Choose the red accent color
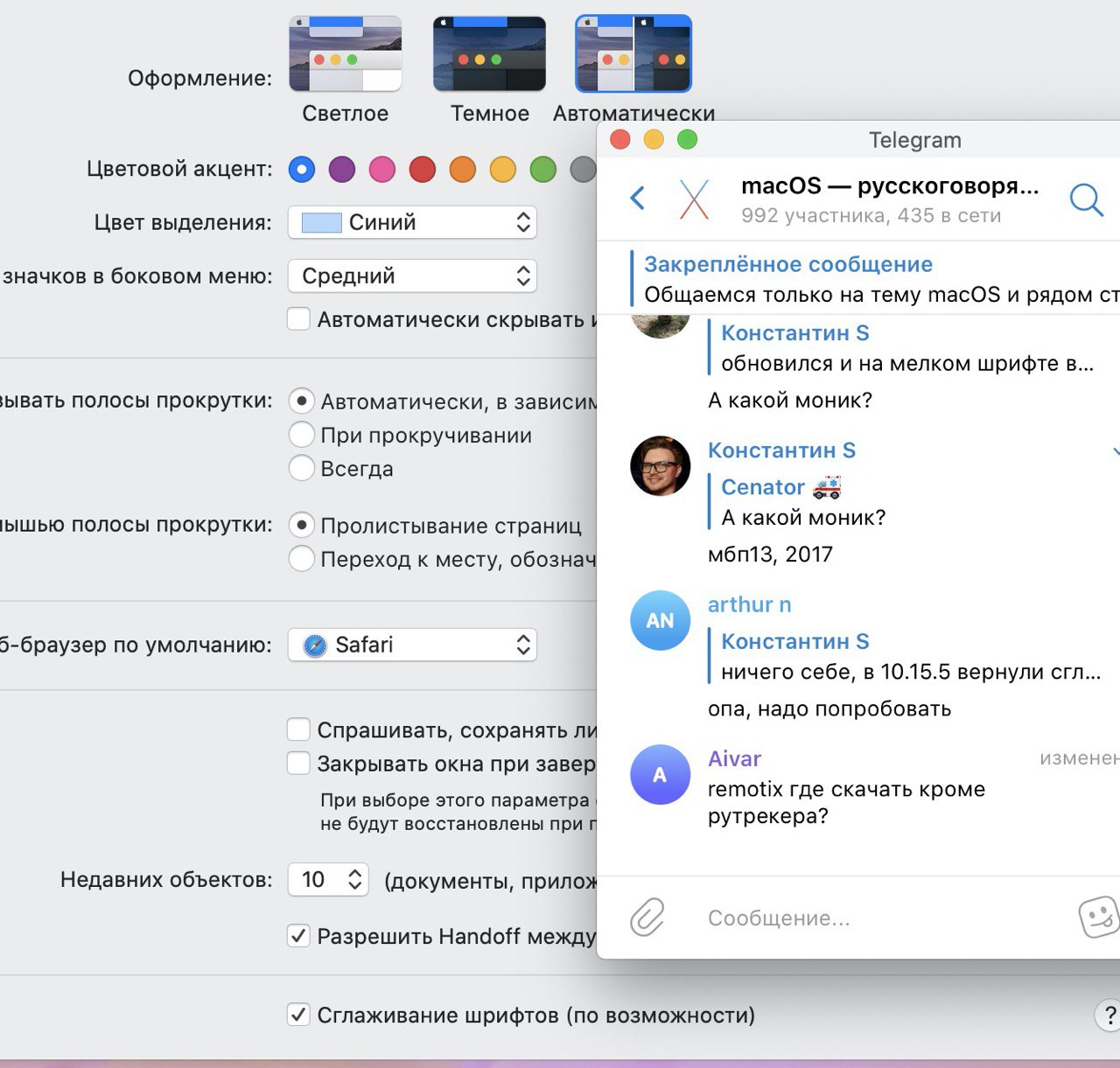Screen dimensions: 1120x1068 (x=423, y=169)
